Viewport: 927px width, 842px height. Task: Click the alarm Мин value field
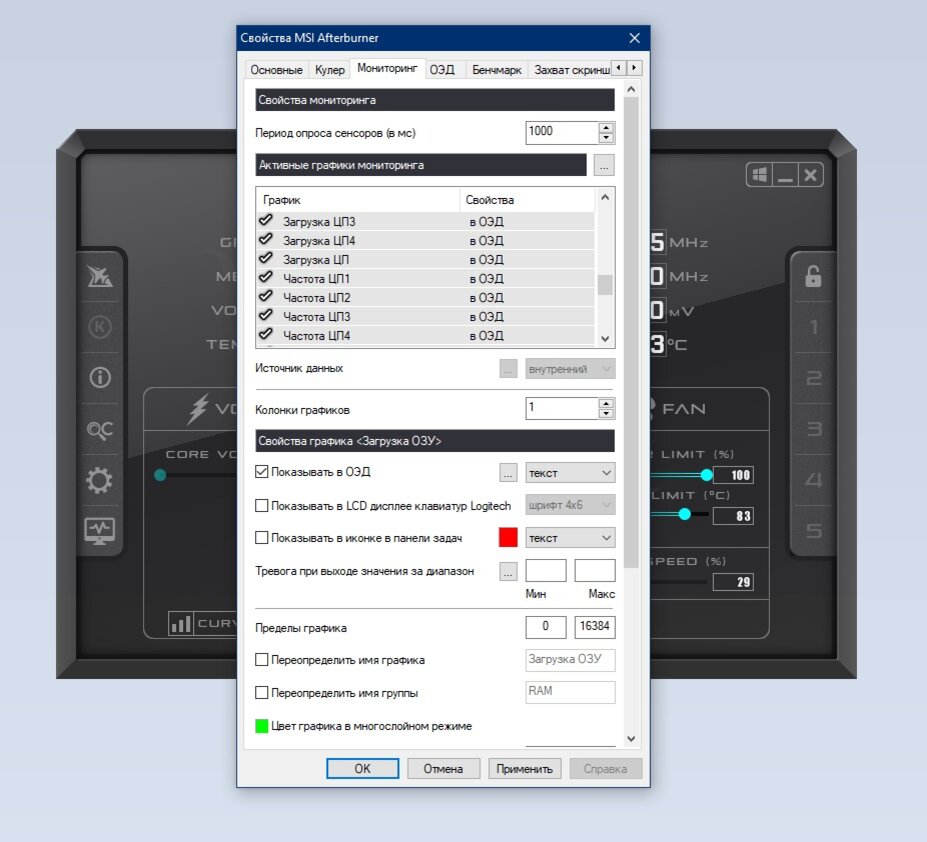546,571
